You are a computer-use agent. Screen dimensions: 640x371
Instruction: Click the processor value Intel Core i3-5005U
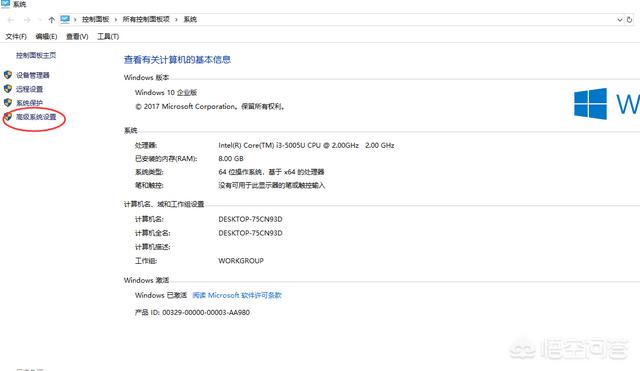(x=306, y=145)
